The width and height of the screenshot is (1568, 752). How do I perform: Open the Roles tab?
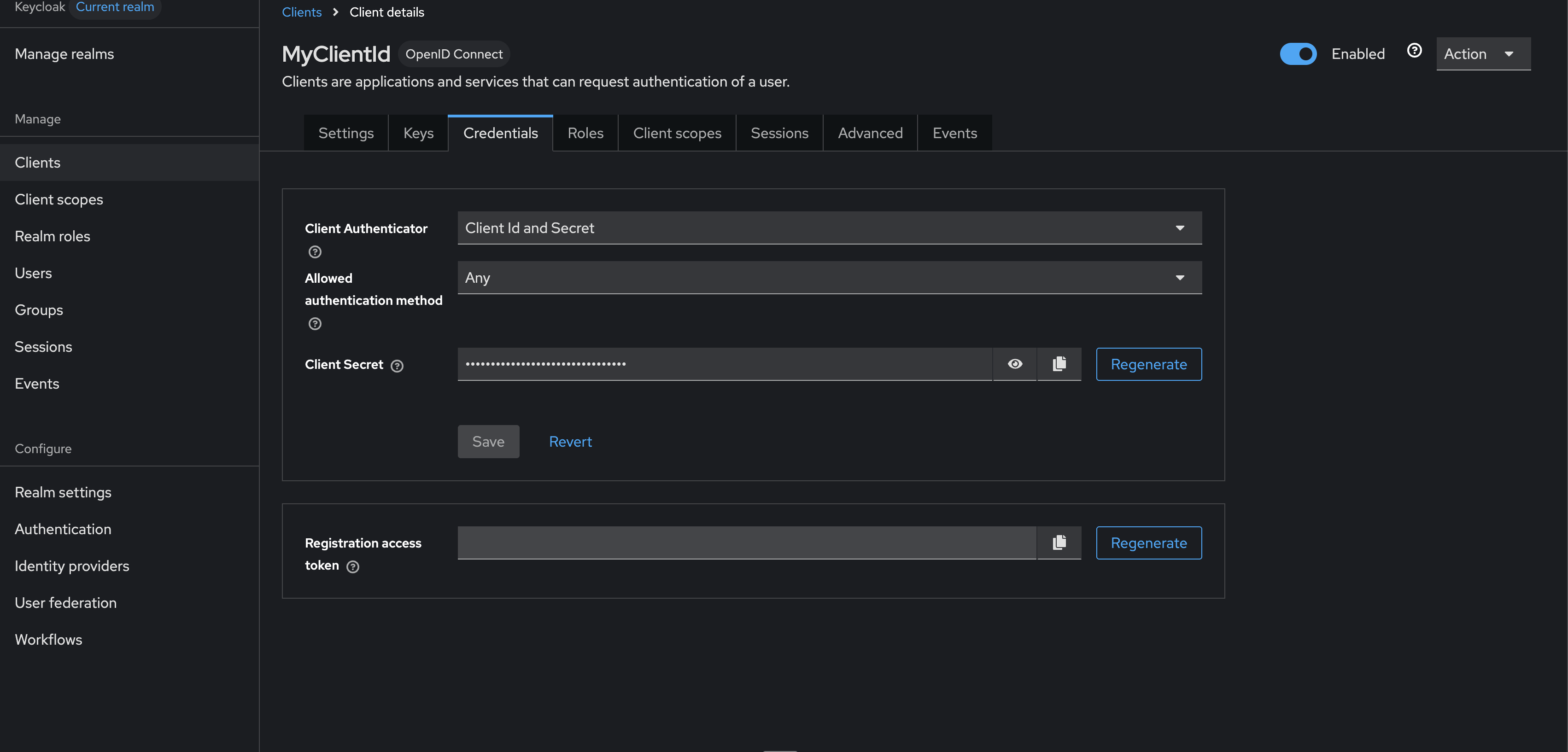click(585, 133)
